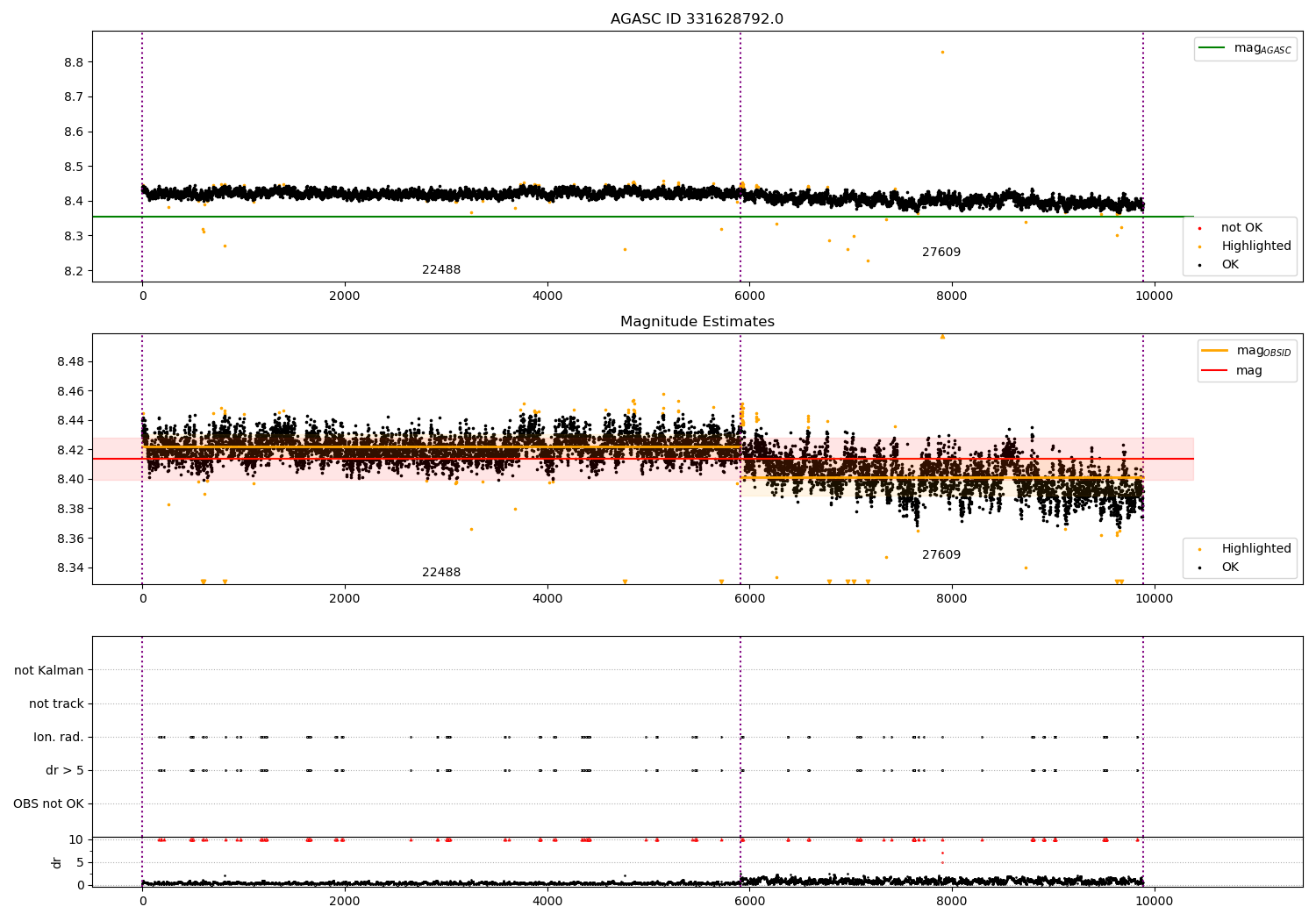Click the 'dr > 5' row label
This screenshot has width=1316, height=921.
tap(65, 771)
